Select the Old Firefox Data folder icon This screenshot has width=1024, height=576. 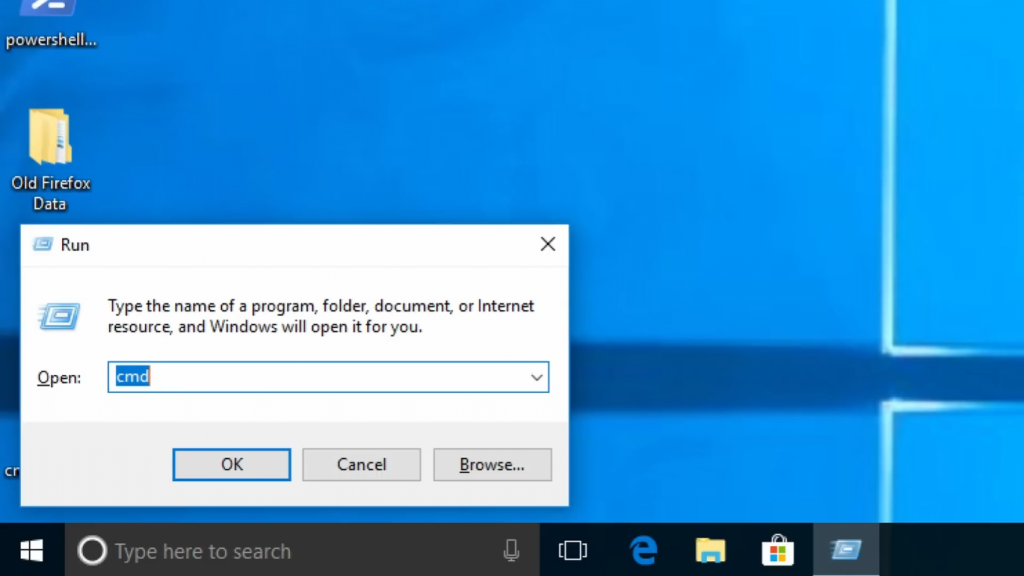tap(50, 136)
